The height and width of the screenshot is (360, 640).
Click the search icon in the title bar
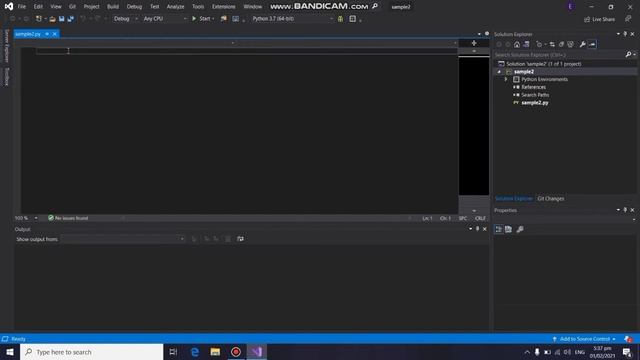click(x=375, y=6)
